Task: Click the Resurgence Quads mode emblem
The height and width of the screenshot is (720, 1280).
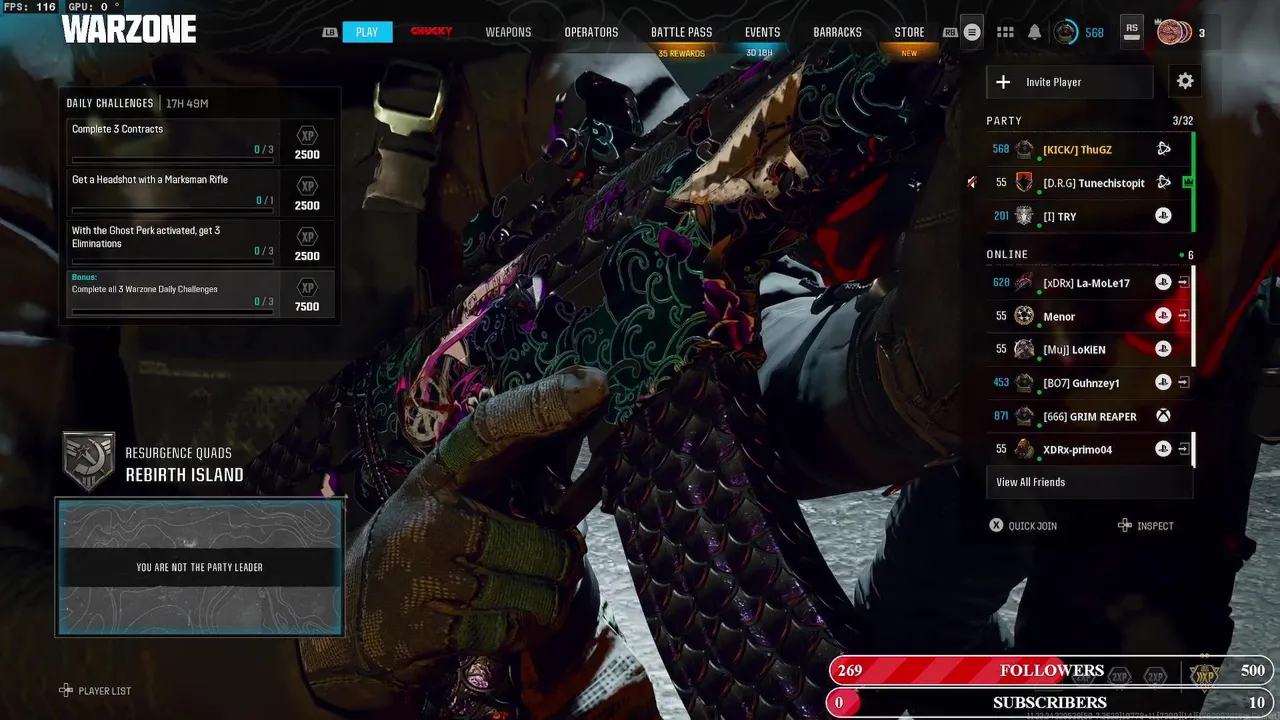Action: pos(88,461)
